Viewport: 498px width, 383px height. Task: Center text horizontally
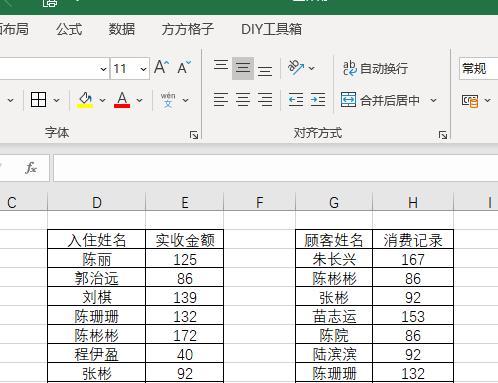(x=243, y=100)
